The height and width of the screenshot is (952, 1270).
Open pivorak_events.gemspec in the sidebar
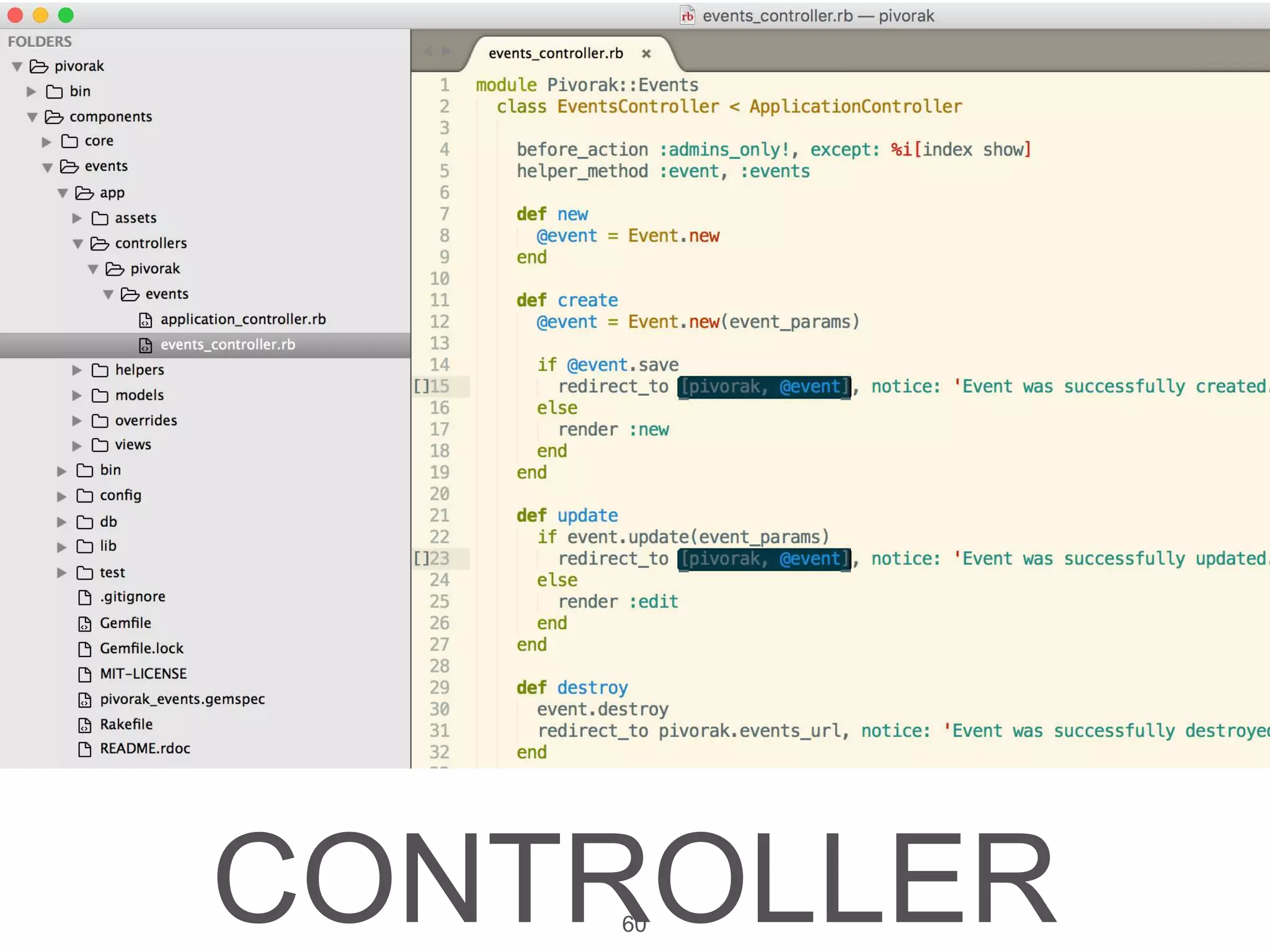(x=182, y=699)
